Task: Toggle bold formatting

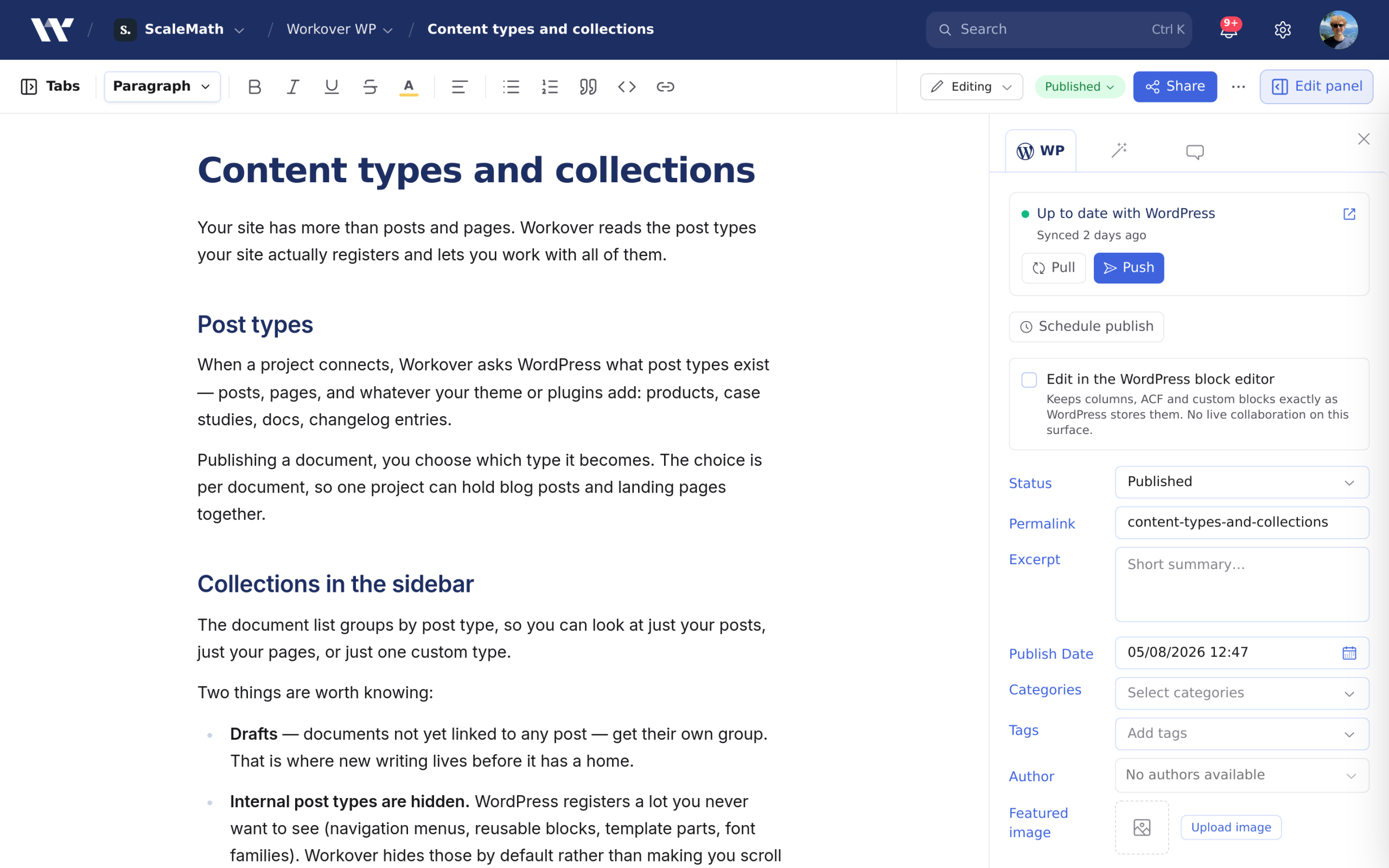Action: pyautogui.click(x=254, y=87)
